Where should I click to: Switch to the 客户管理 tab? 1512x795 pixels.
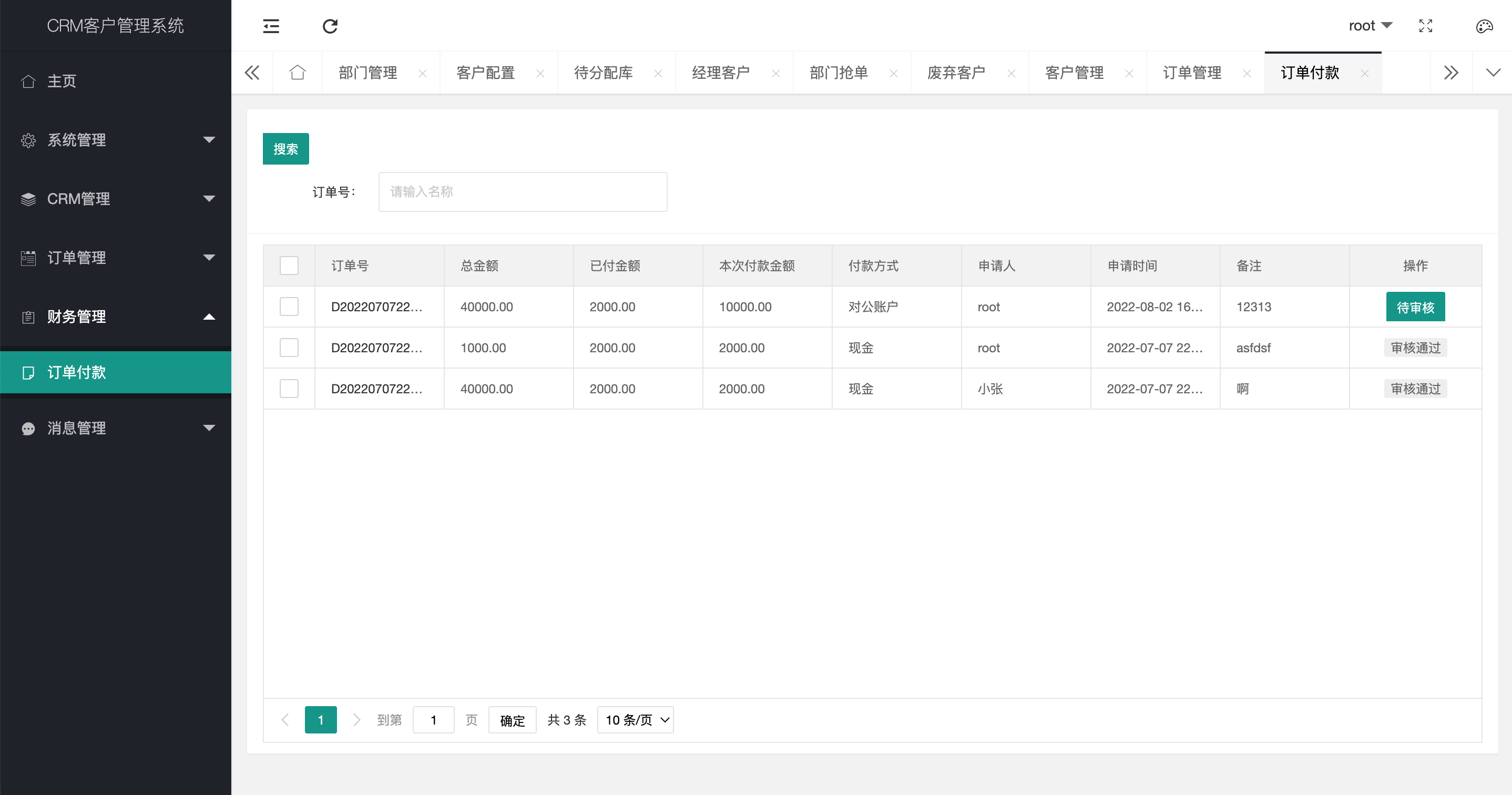(x=1074, y=73)
